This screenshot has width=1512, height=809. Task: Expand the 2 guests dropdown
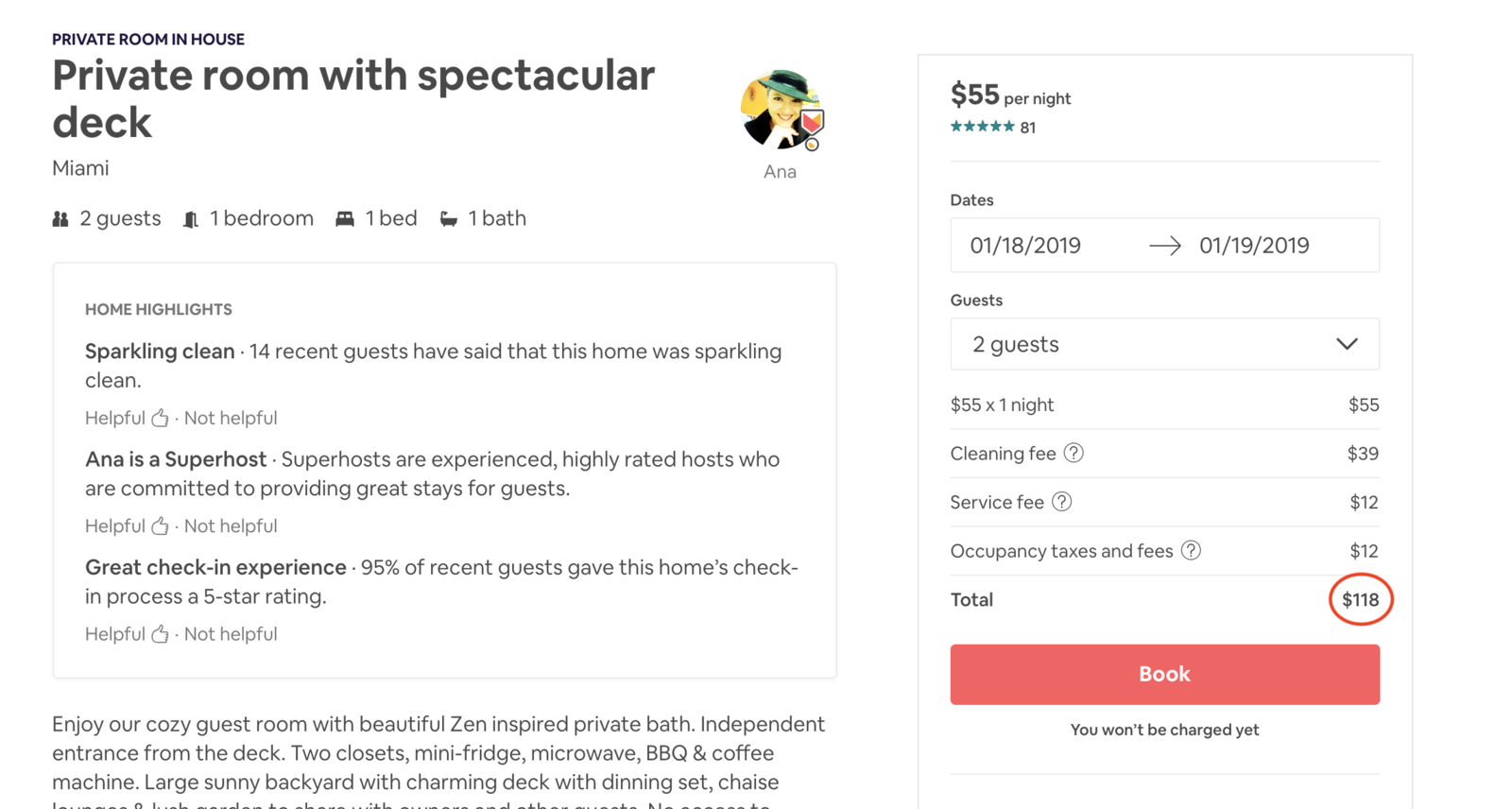(1164, 344)
